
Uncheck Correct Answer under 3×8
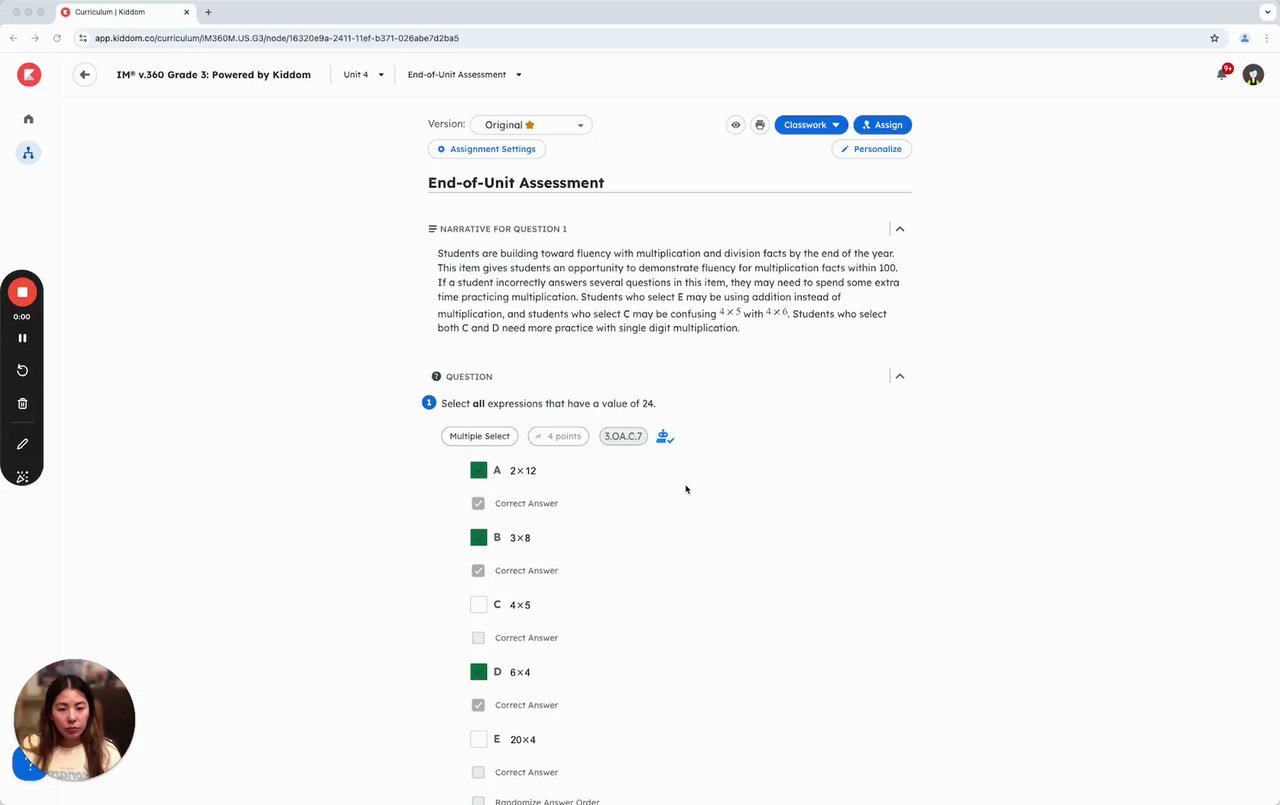click(x=478, y=570)
